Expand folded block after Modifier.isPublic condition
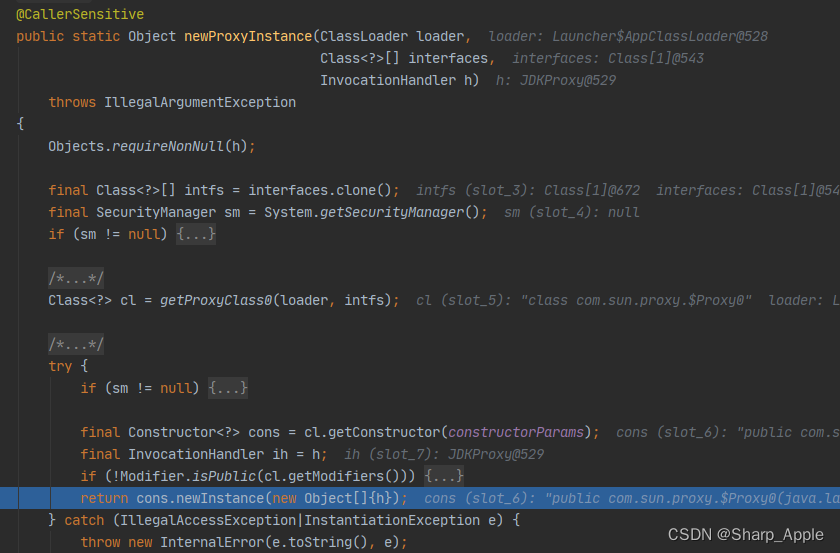The image size is (840, 553). click(x=444, y=476)
